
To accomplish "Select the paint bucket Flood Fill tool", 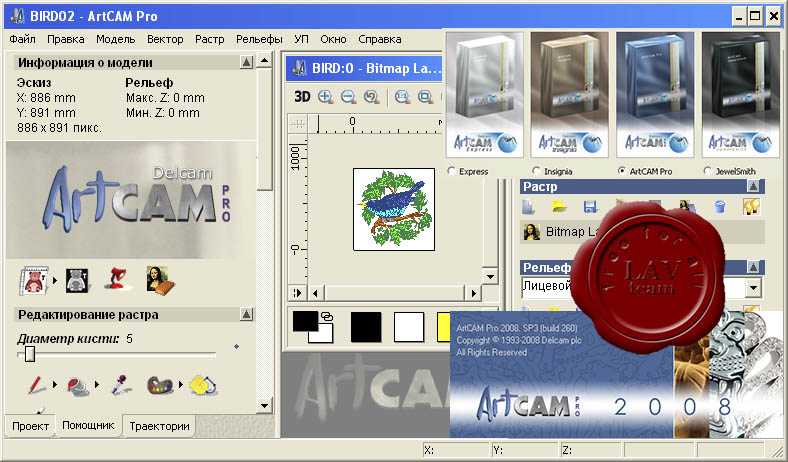I will pyautogui.click(x=78, y=386).
